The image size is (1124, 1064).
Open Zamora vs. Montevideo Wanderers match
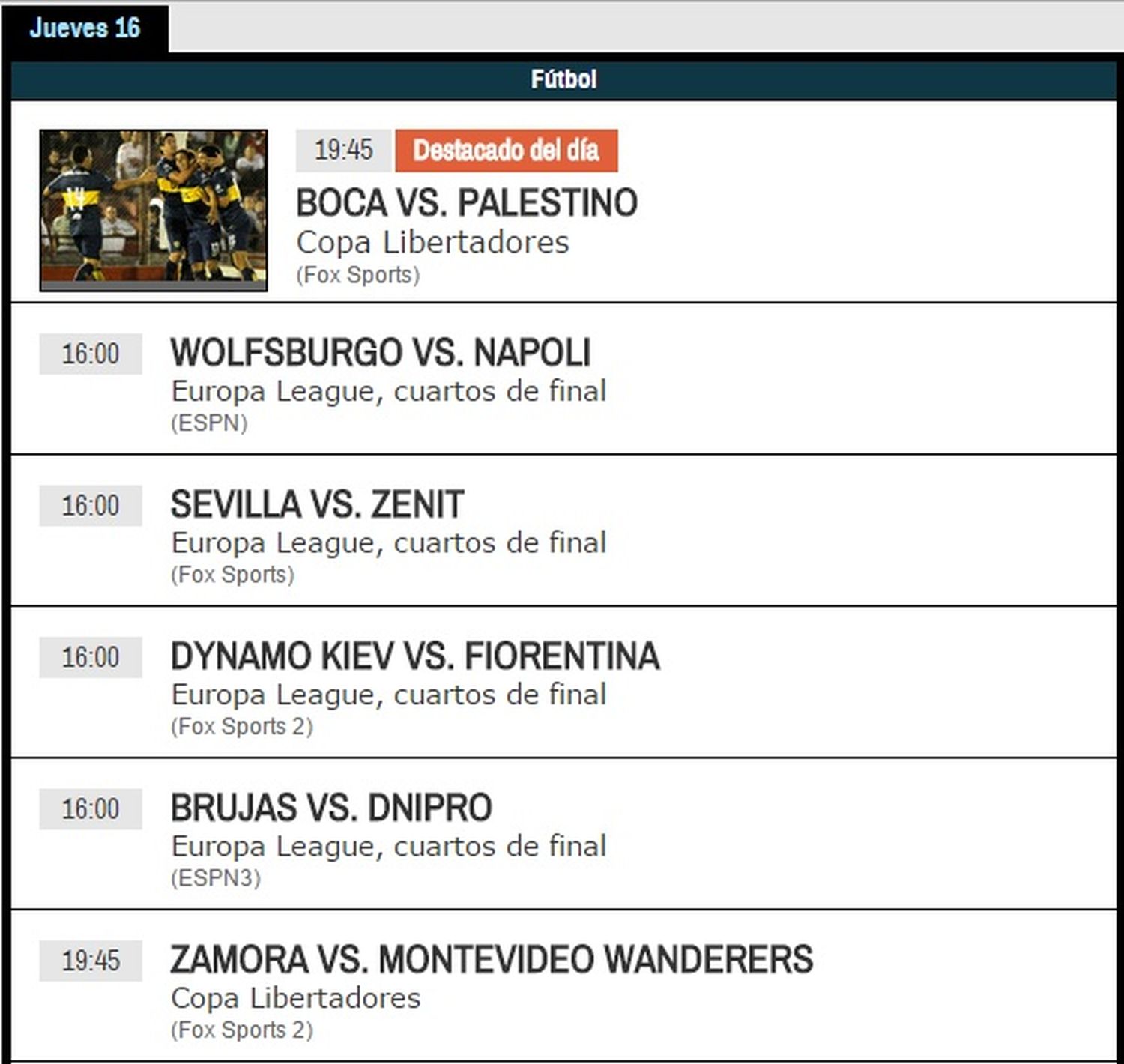coord(492,960)
